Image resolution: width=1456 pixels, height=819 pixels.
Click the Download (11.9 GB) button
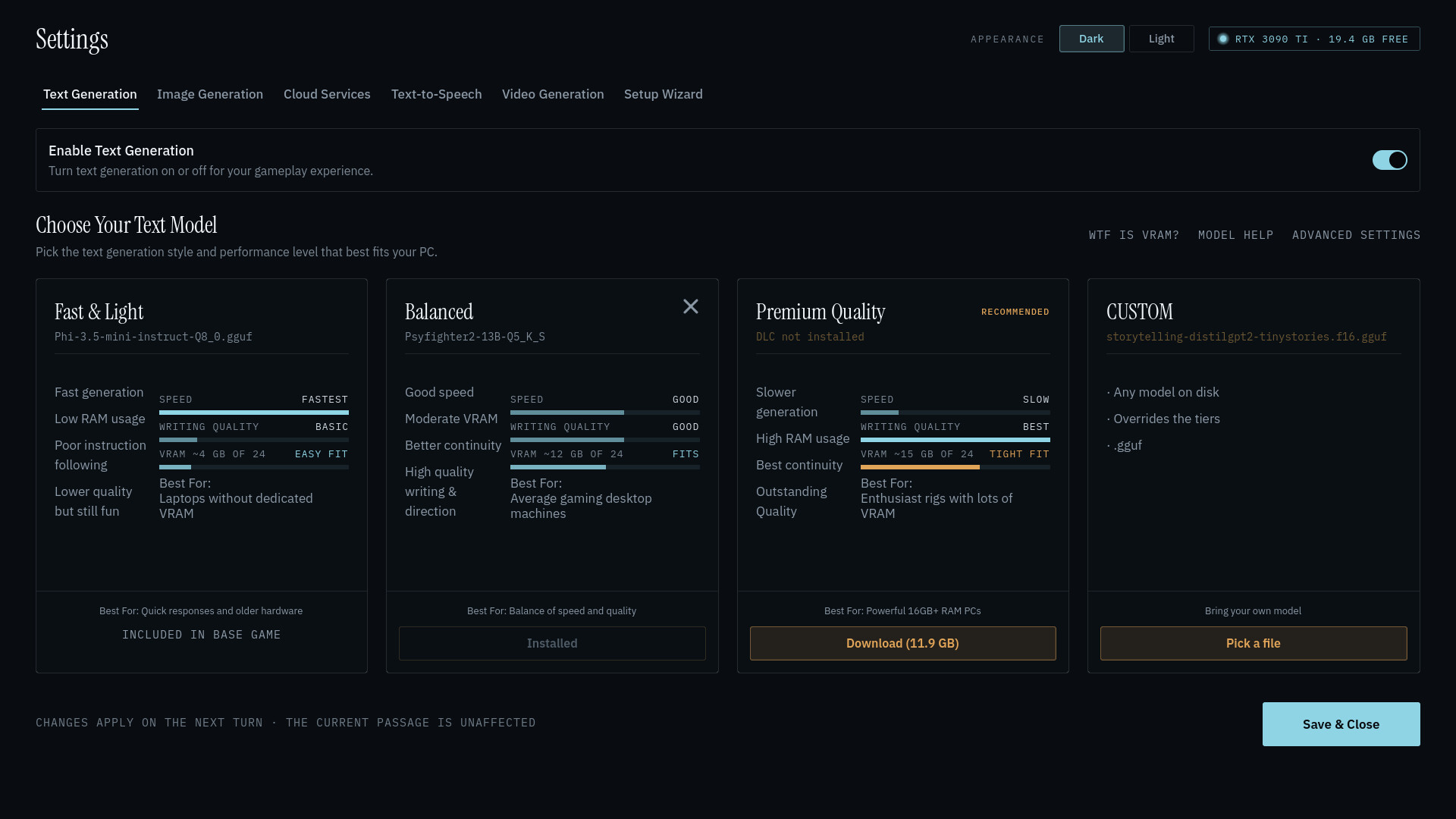[902, 643]
